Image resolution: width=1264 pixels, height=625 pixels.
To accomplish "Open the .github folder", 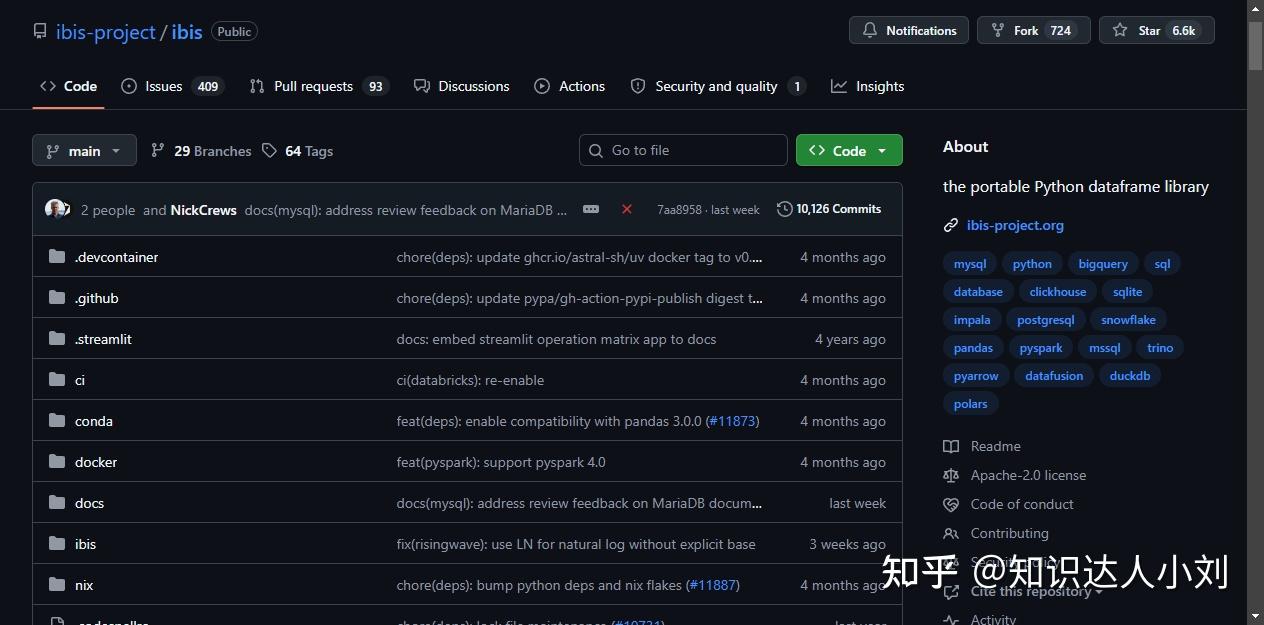I will pos(97,298).
